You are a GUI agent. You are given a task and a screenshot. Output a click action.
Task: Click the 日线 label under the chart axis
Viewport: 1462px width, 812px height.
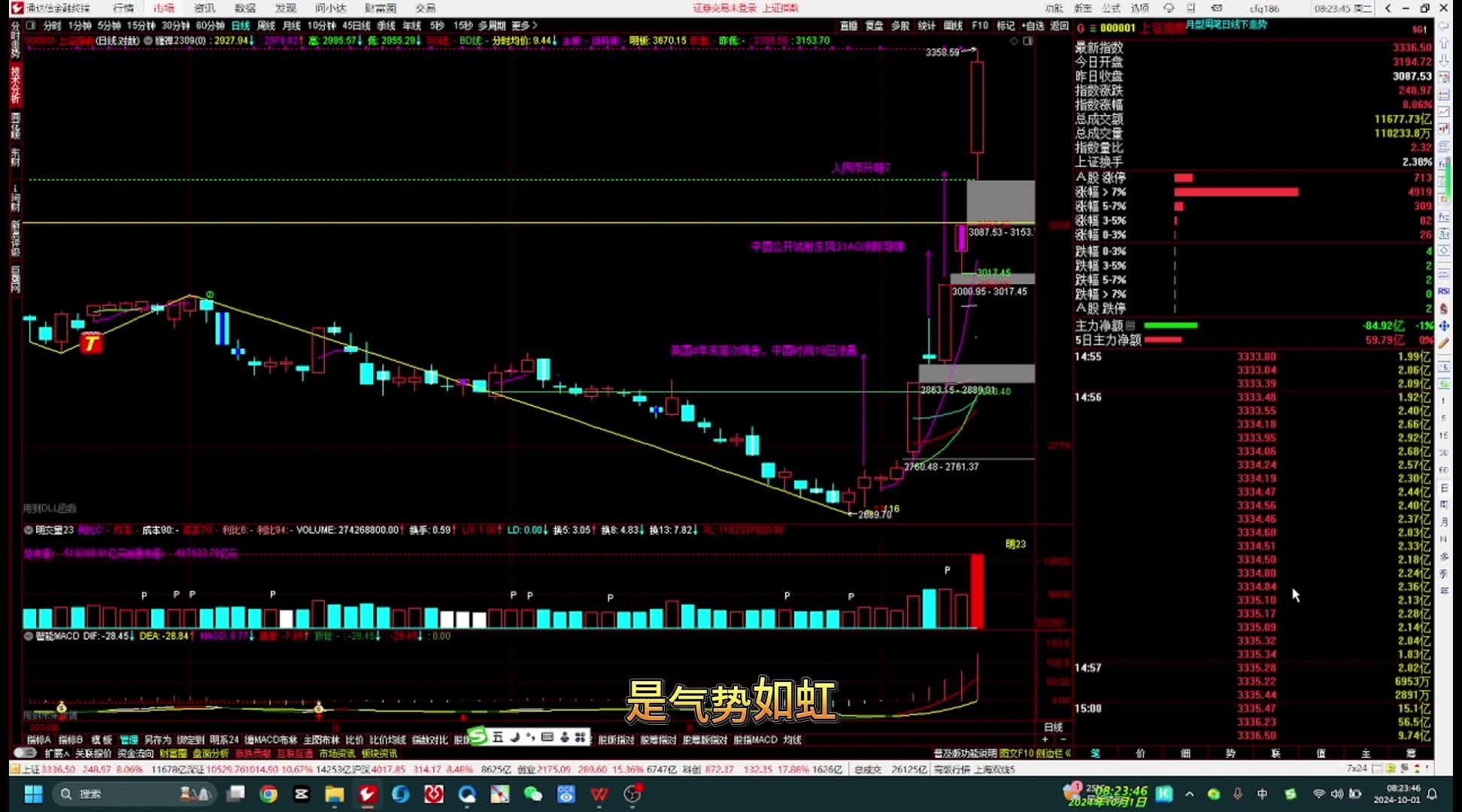(1054, 727)
